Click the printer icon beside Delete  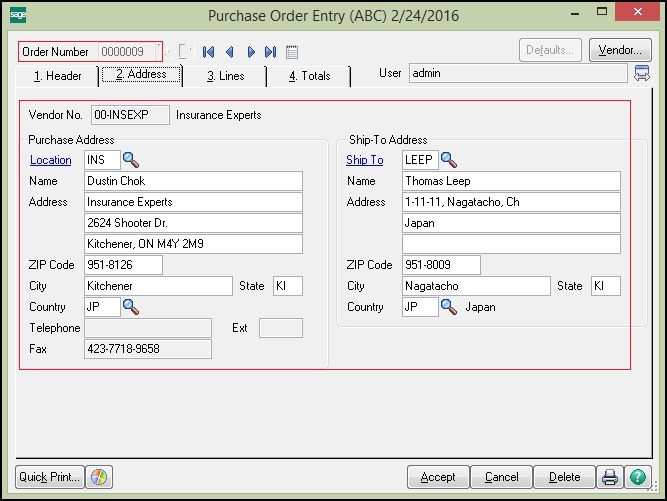pyautogui.click(x=610, y=477)
